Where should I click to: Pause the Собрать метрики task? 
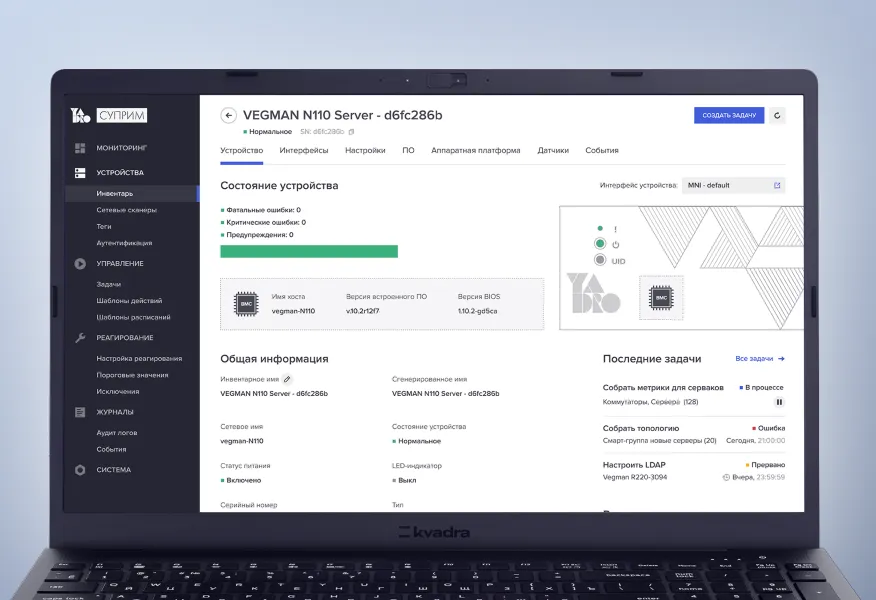coord(779,402)
